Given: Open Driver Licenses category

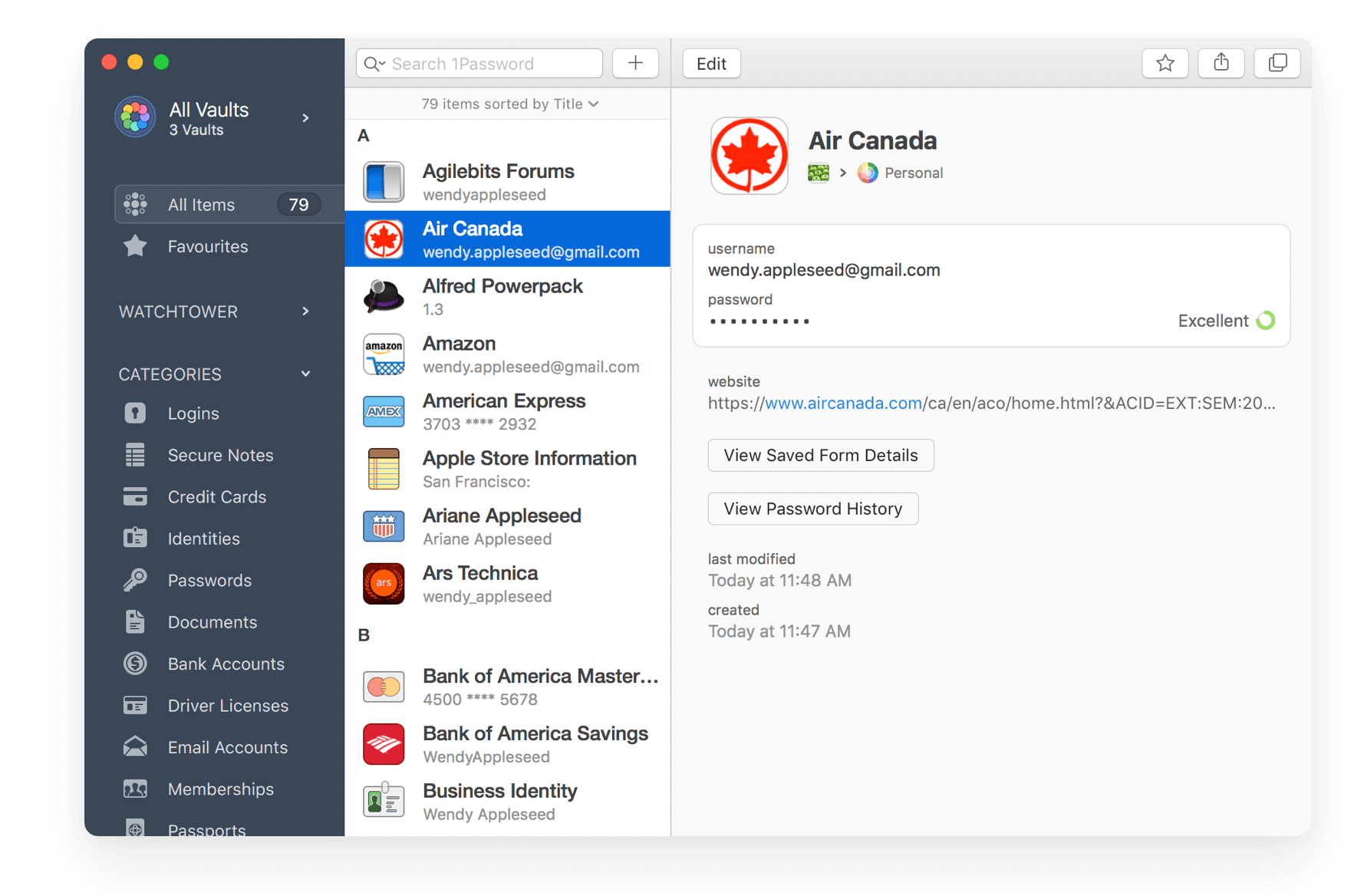Looking at the screenshot, I should [228, 706].
